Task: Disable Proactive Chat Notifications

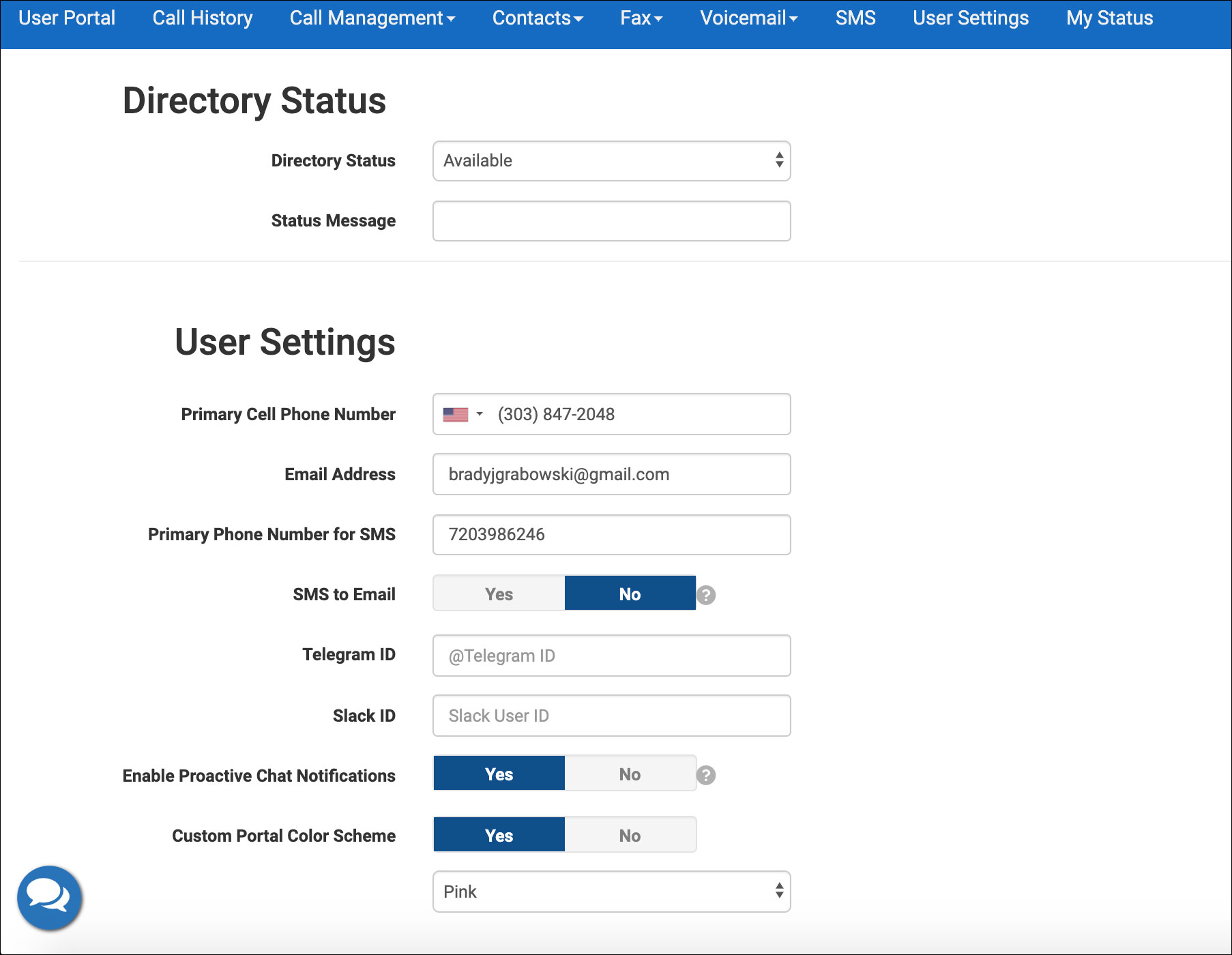Action: (x=629, y=774)
